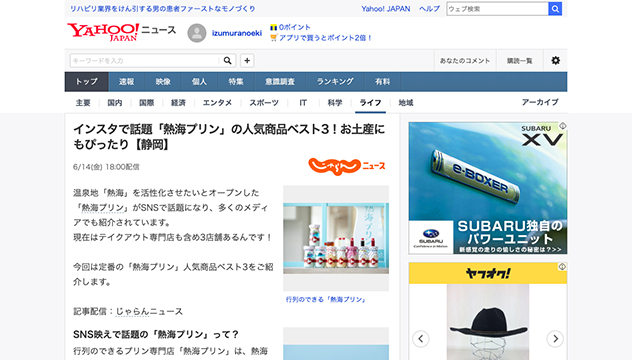
Task: Select the トップ tab
Action: [x=87, y=82]
